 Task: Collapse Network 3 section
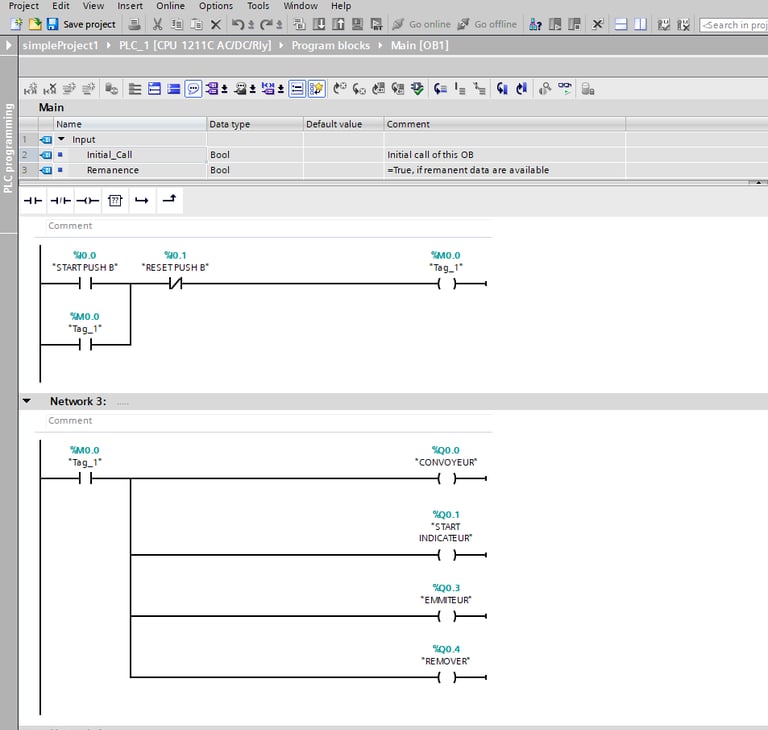27,401
